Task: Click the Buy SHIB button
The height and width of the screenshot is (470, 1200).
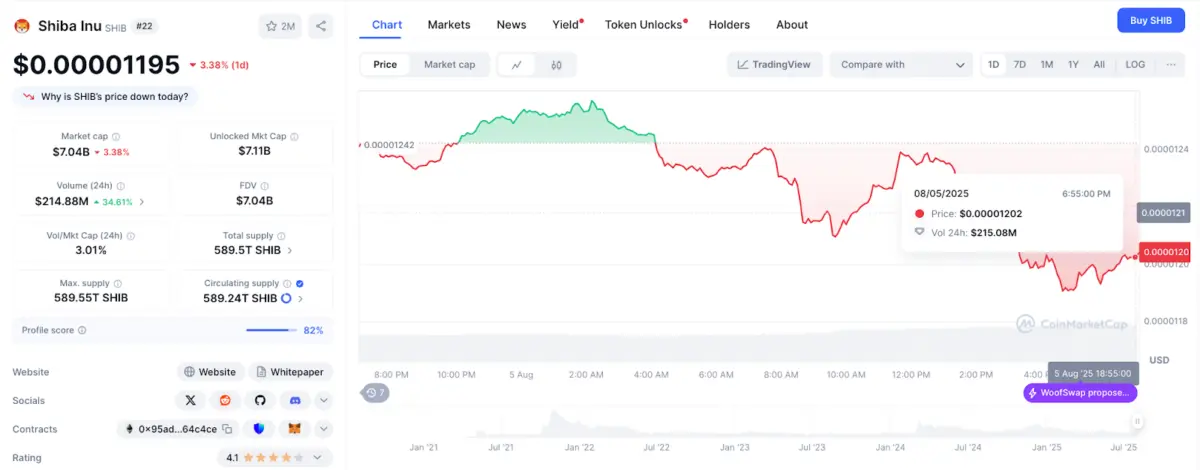Action: point(1150,20)
